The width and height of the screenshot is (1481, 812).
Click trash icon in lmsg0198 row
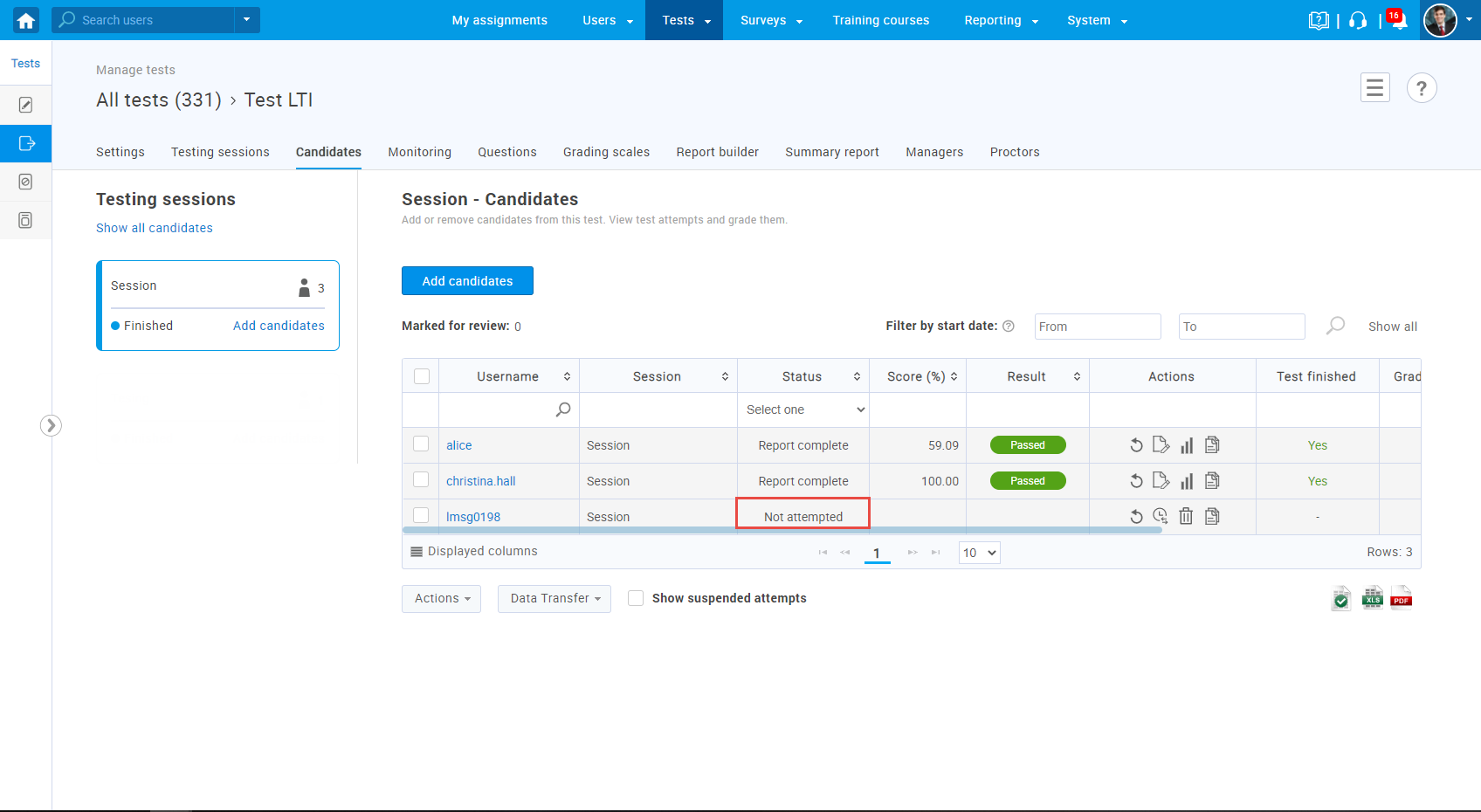tap(1185, 516)
